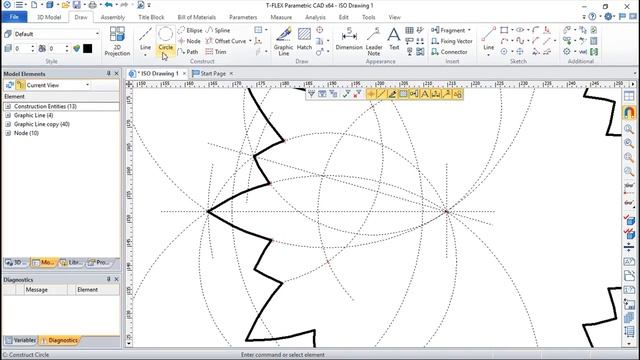Select the Spline construction tool
Image resolution: width=640 pixels, height=360 pixels.
tap(218, 30)
